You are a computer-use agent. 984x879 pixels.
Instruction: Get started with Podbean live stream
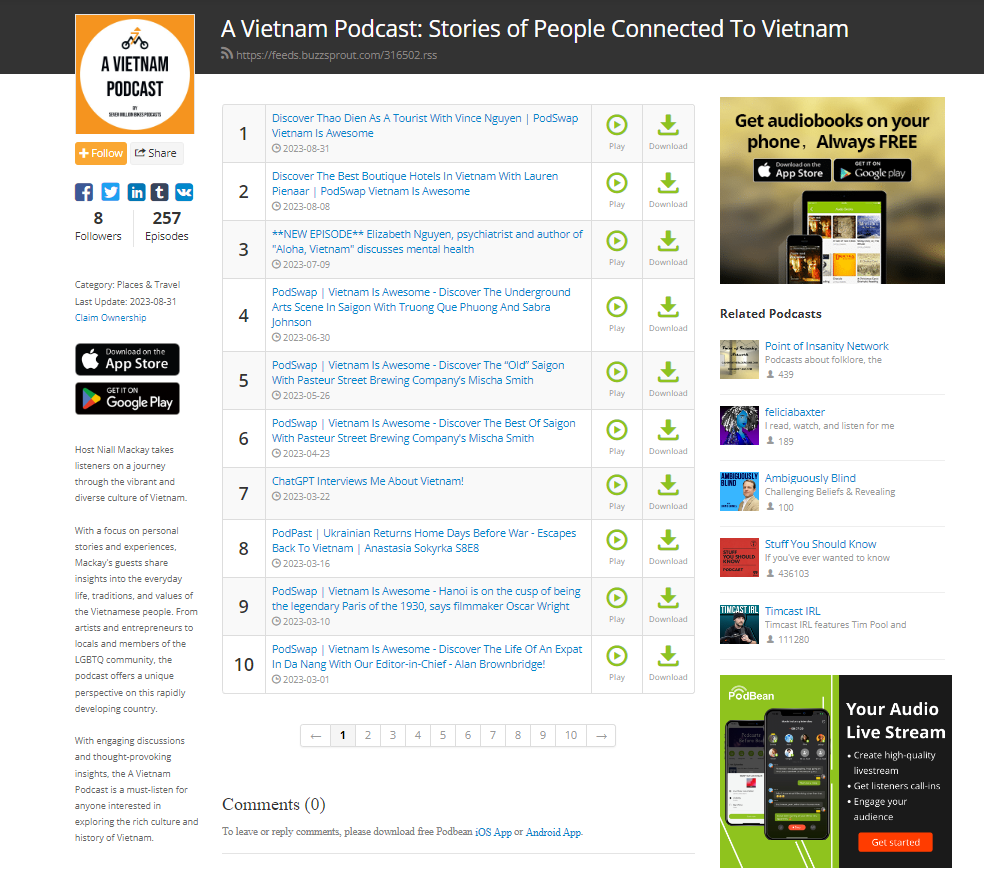(895, 842)
